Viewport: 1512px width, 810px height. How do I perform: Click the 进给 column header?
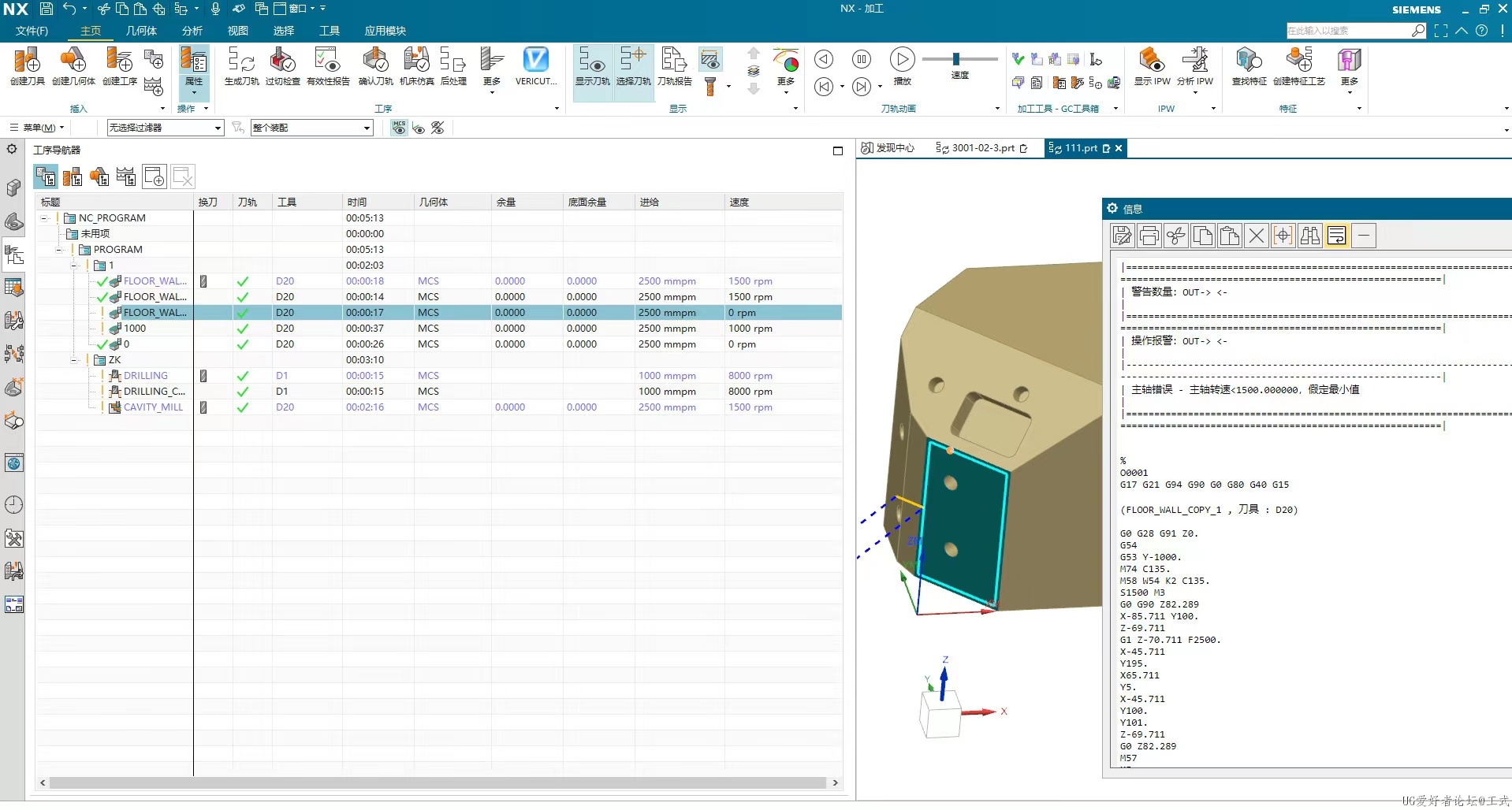680,202
